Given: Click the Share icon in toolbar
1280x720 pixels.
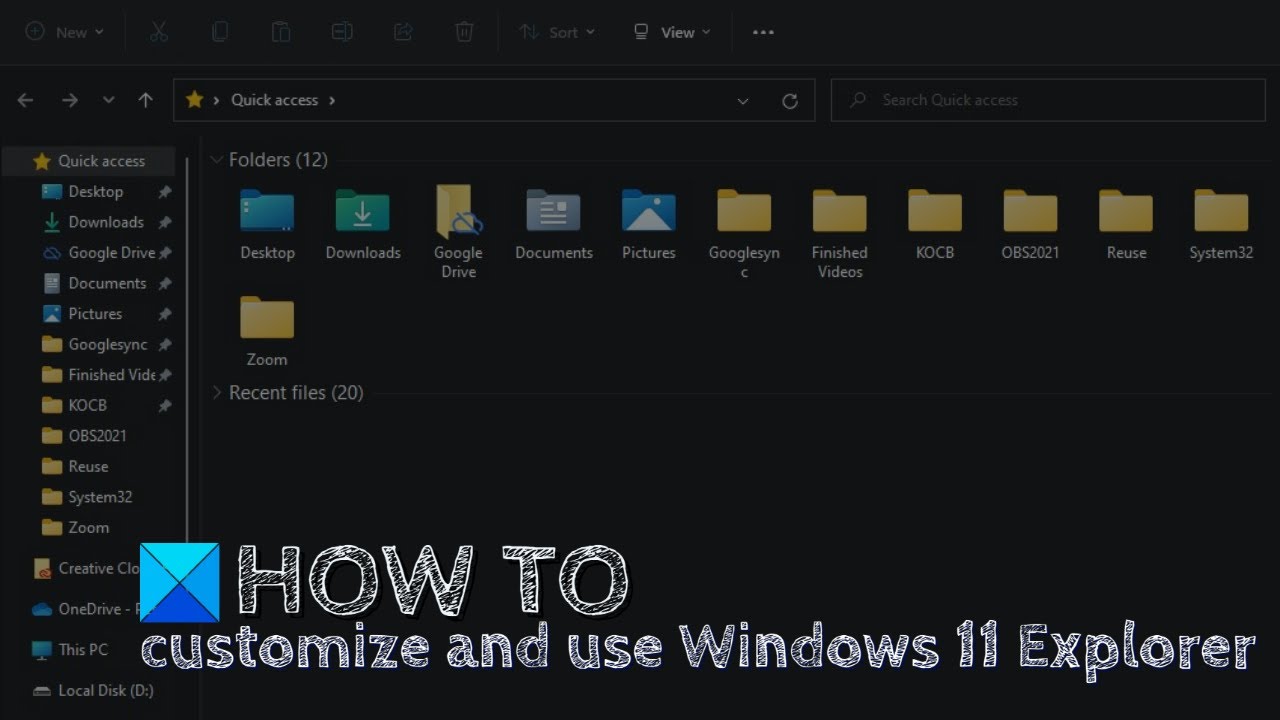Looking at the screenshot, I should [x=403, y=32].
